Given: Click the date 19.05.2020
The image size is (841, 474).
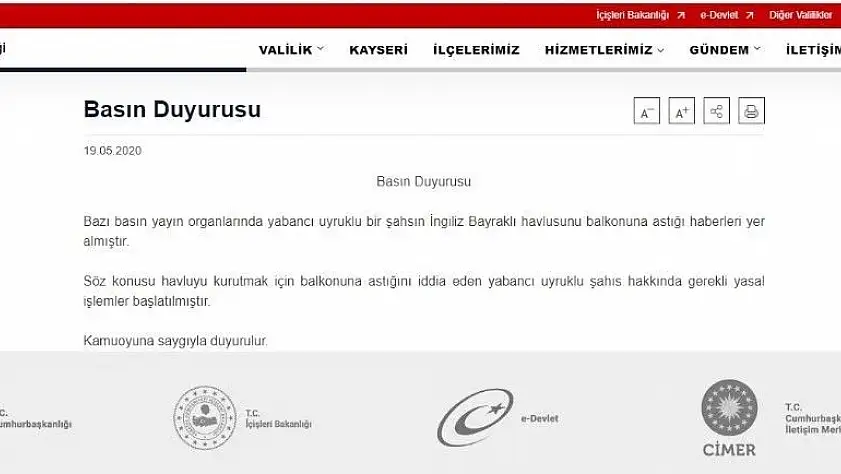Looking at the screenshot, I should click(x=113, y=151).
